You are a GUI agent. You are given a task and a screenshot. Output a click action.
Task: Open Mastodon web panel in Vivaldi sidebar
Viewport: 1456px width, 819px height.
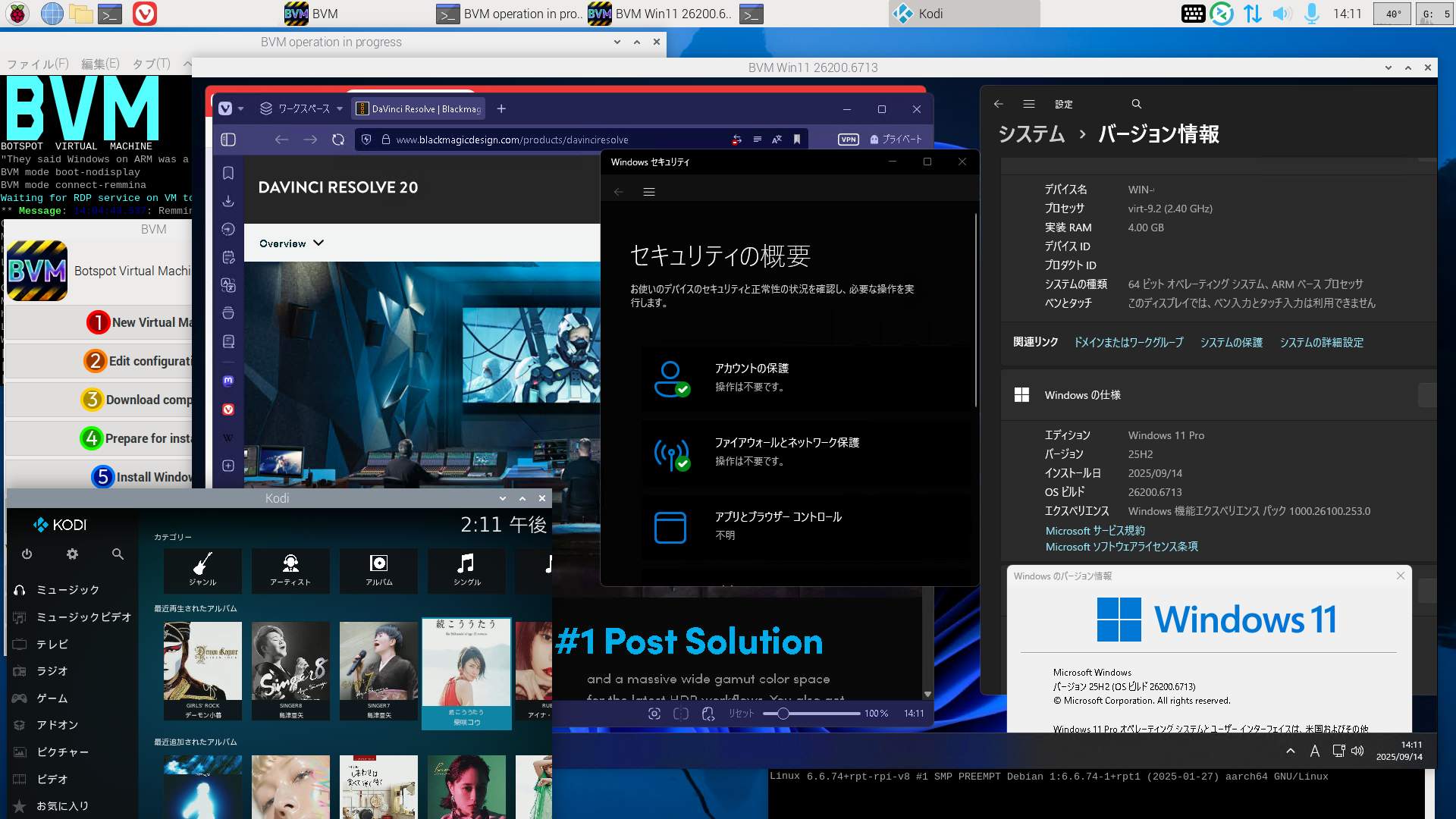[x=228, y=381]
